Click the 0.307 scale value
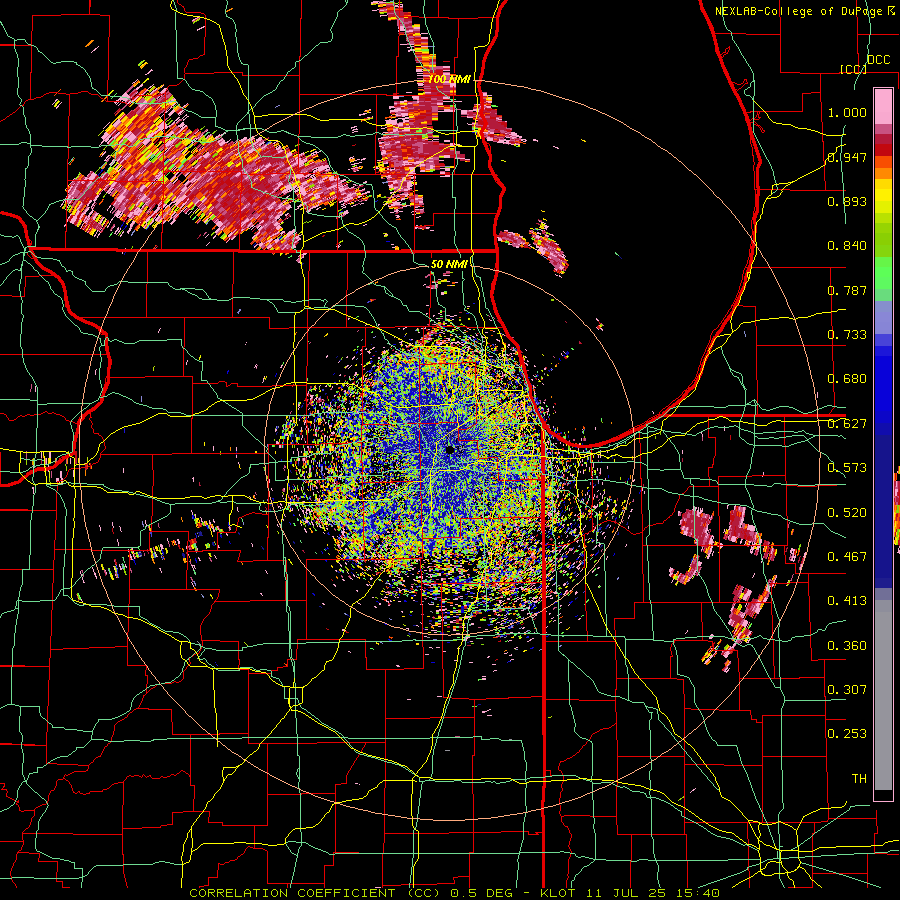The width and height of the screenshot is (900, 900). [x=847, y=690]
